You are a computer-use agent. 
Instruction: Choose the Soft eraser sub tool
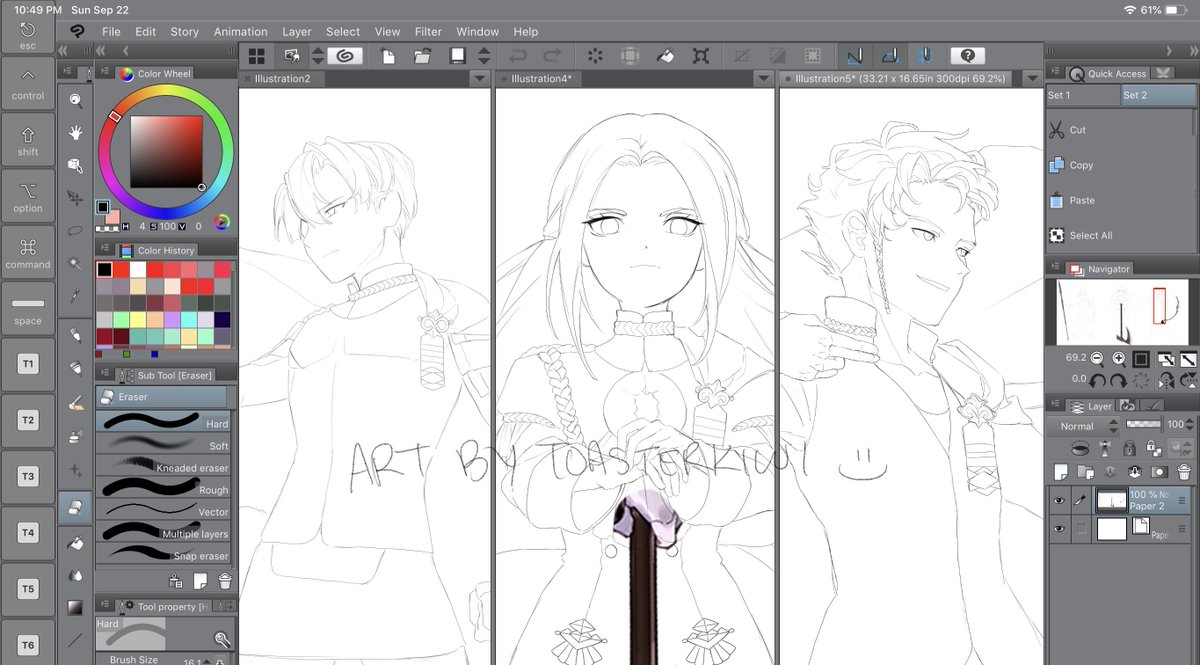(x=164, y=443)
